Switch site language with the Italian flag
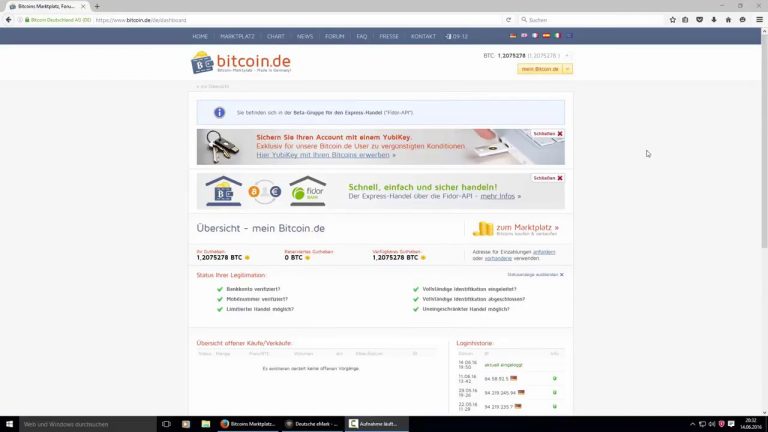The image size is (768, 432). click(557, 36)
